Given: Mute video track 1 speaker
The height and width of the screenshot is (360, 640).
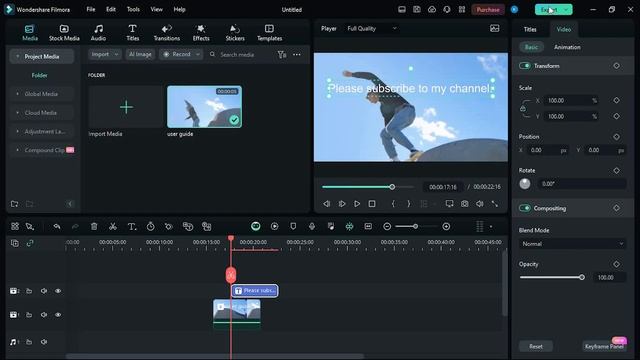Looking at the screenshot, I should point(44,315).
